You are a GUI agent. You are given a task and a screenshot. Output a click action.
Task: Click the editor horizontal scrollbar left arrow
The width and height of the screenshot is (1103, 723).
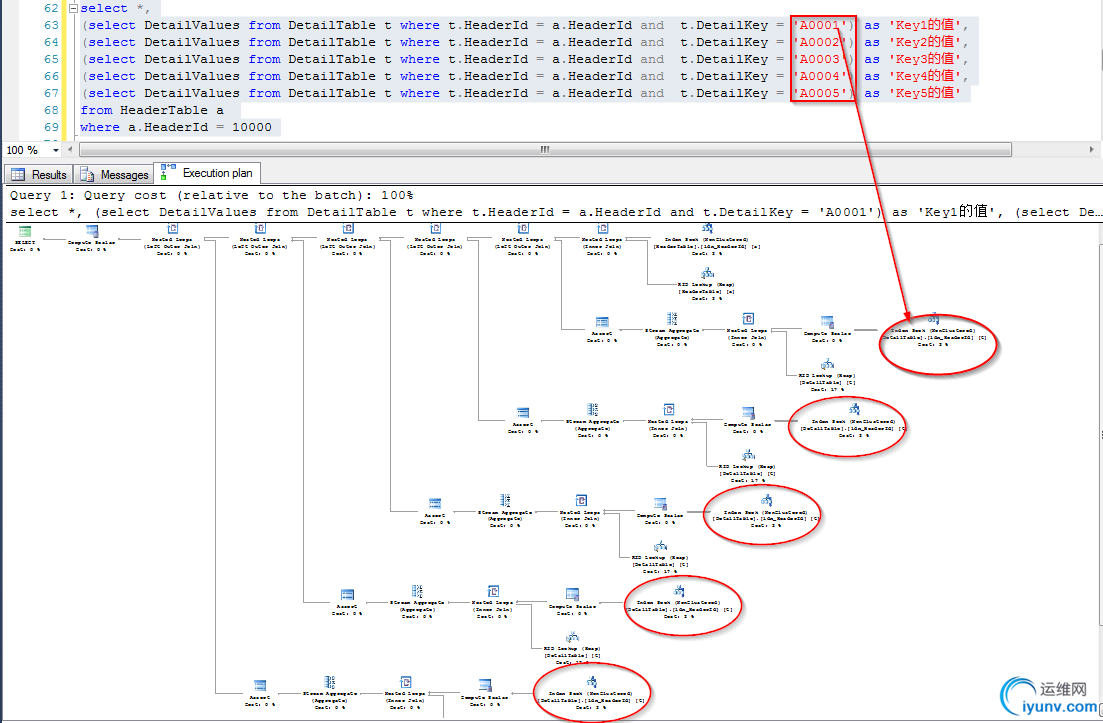click(x=70, y=150)
